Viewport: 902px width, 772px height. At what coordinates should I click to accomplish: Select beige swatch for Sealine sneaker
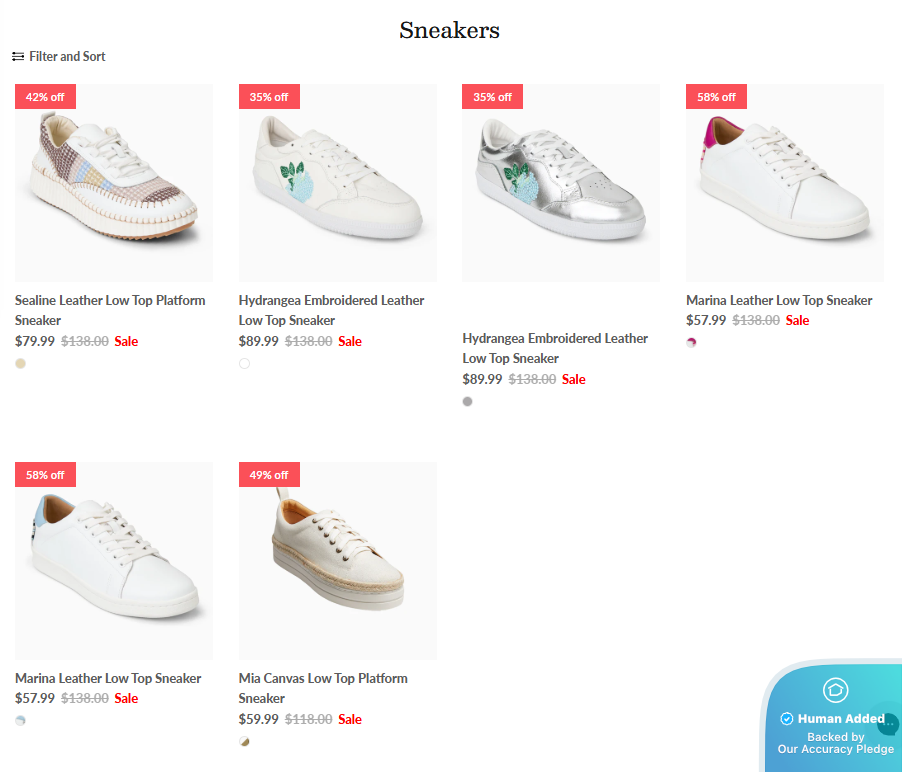21,364
